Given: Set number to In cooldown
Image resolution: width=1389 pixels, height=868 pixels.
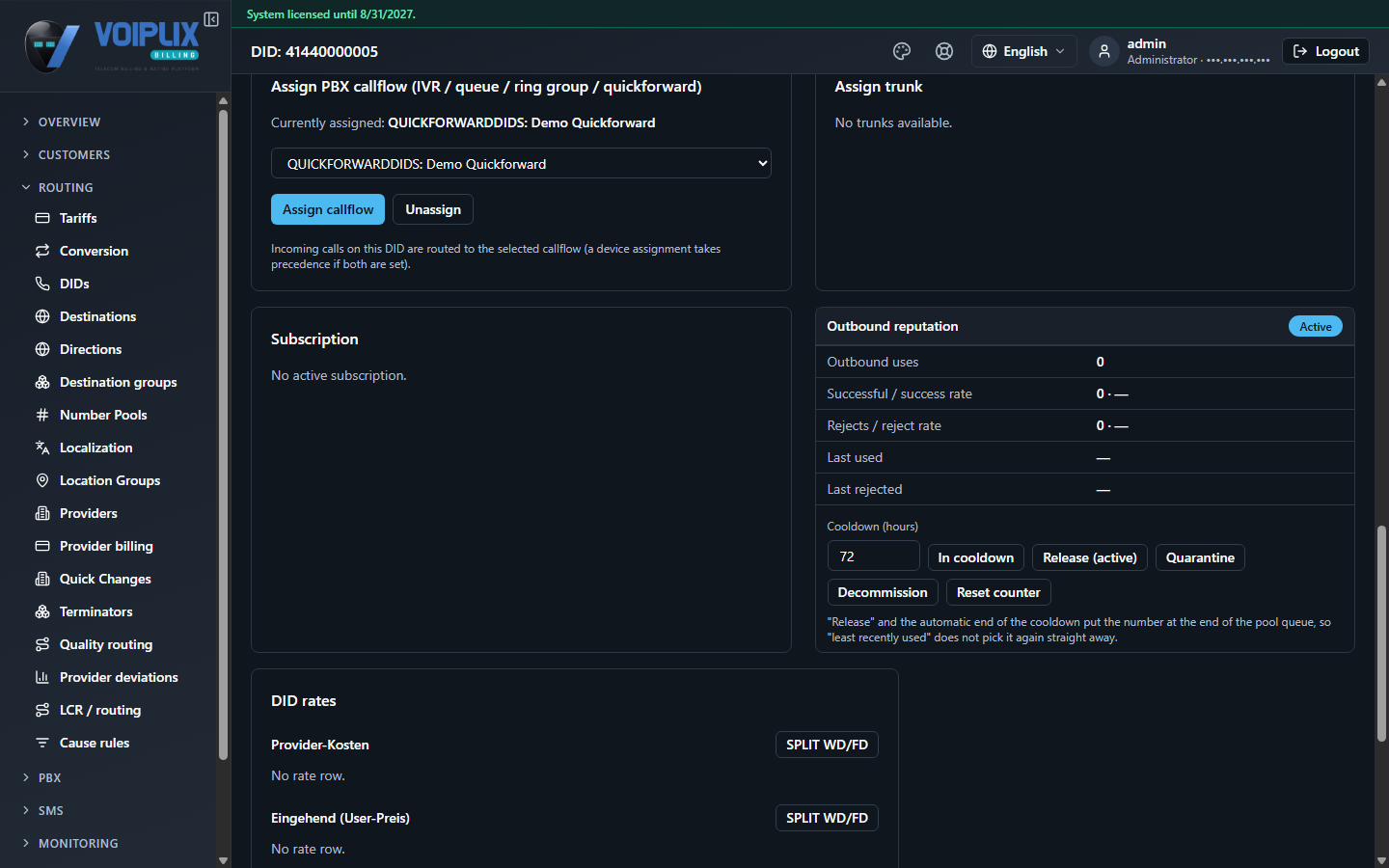Looking at the screenshot, I should pos(975,557).
